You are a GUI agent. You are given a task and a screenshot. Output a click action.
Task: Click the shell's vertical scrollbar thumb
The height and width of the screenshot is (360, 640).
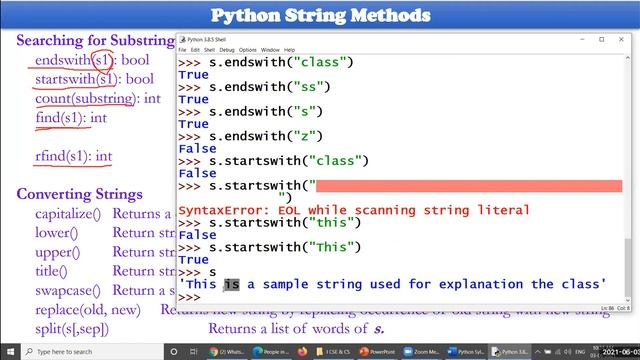[627, 268]
